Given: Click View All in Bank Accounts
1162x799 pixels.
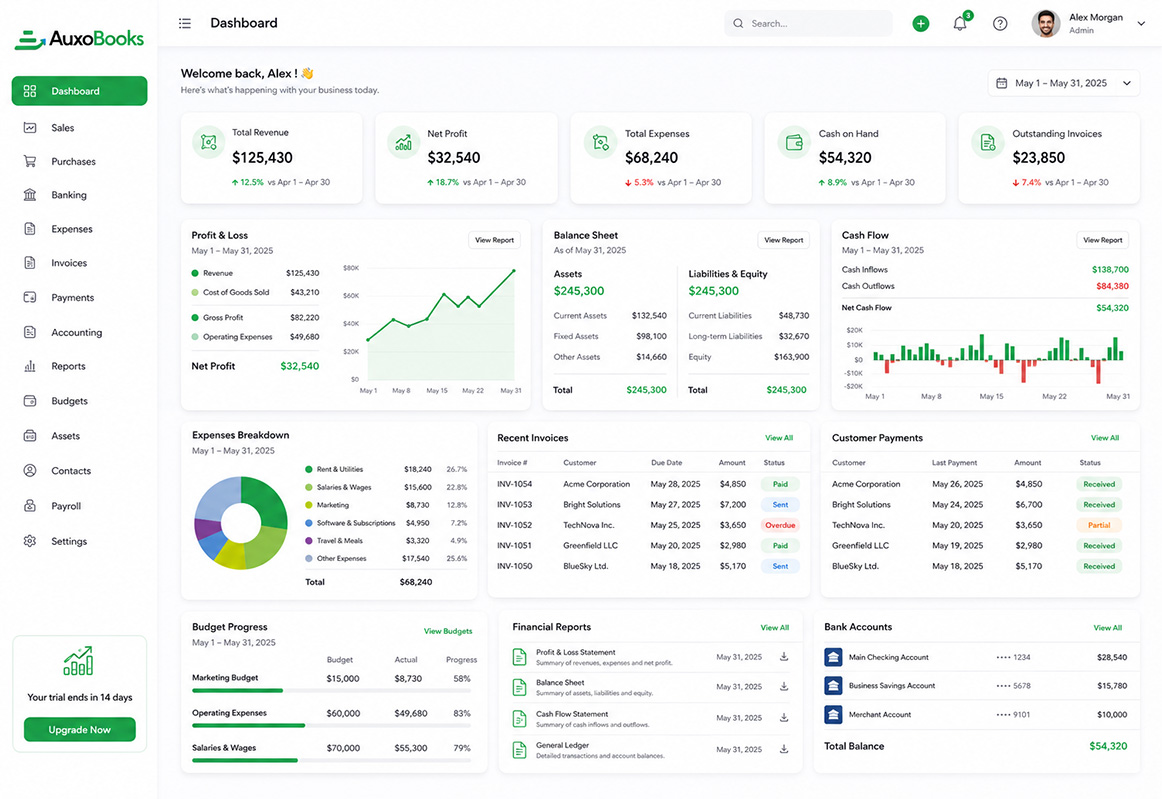Looking at the screenshot, I should [1107, 628].
